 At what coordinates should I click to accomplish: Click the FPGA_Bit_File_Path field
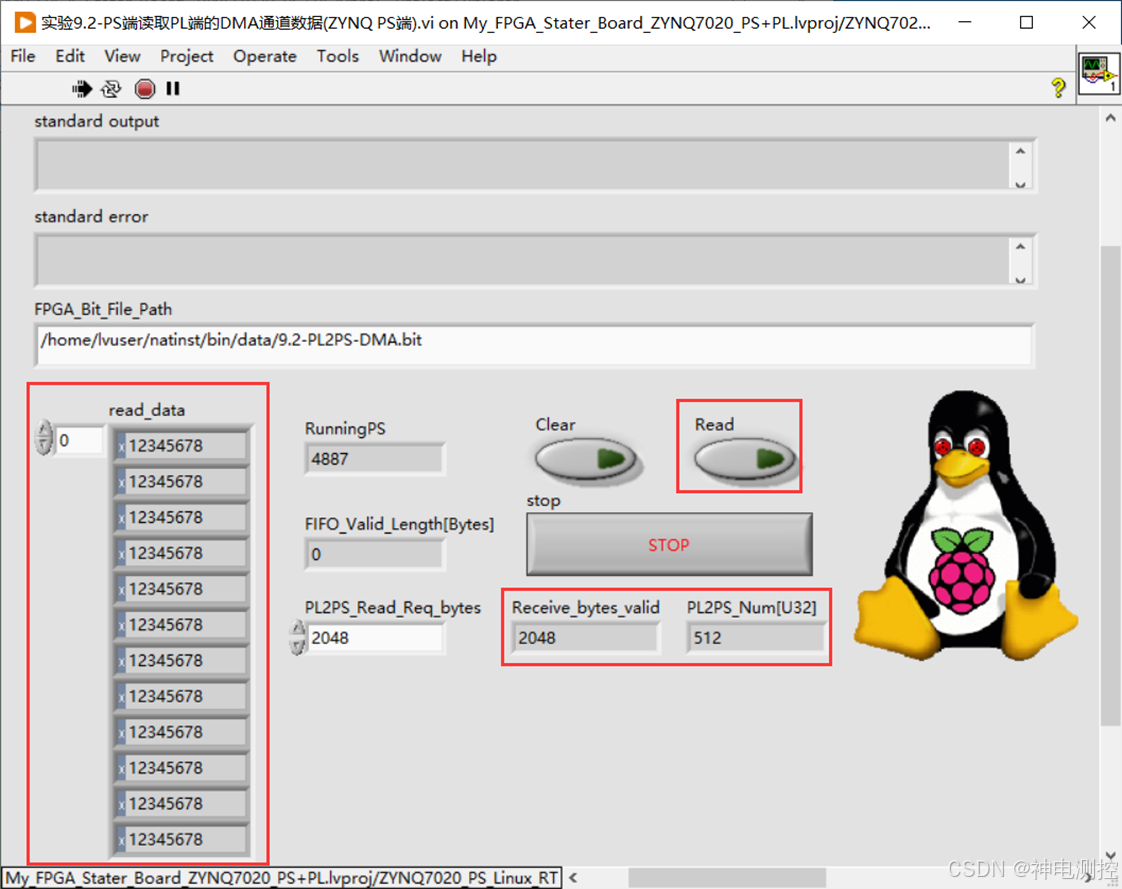pyautogui.click(x=534, y=345)
